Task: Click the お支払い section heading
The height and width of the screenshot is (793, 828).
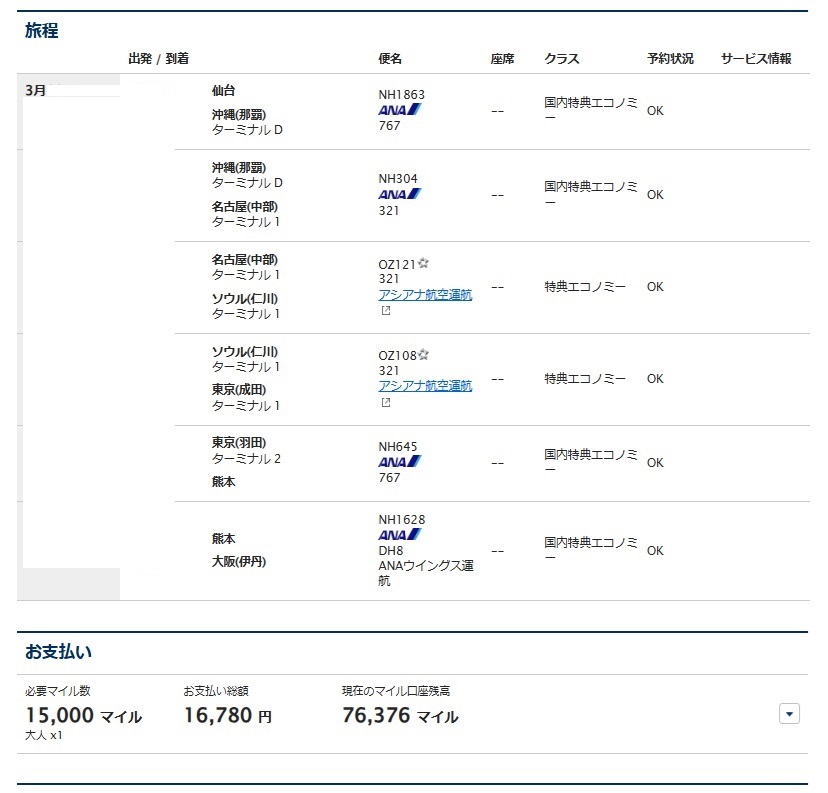Action: [x=59, y=652]
